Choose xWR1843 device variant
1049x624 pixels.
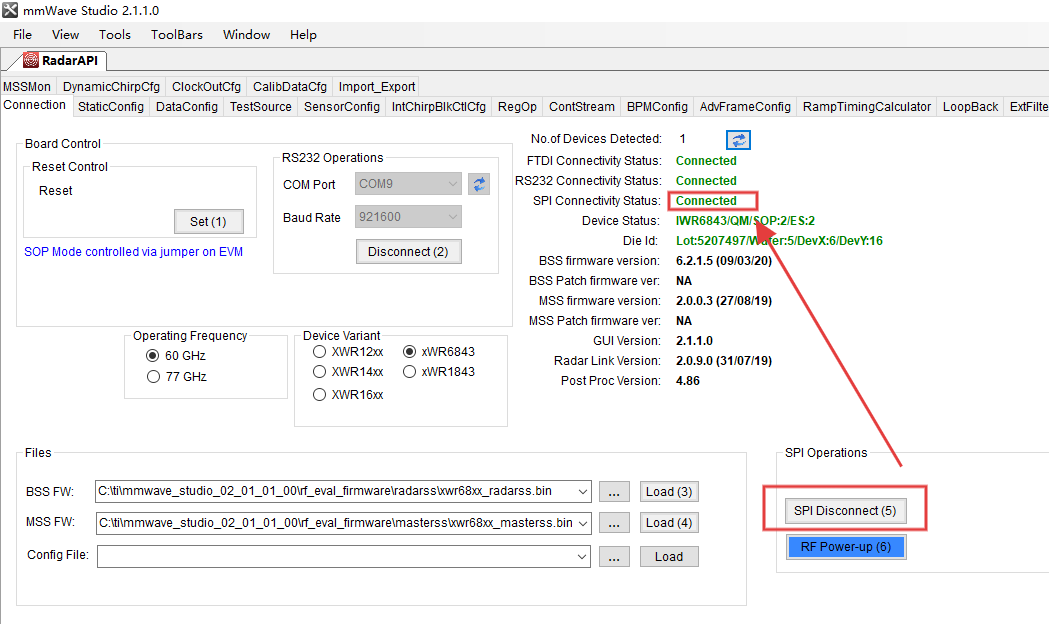tap(409, 372)
